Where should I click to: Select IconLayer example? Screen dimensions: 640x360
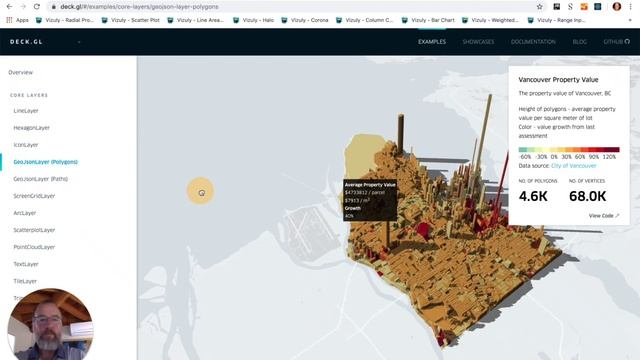(26, 145)
